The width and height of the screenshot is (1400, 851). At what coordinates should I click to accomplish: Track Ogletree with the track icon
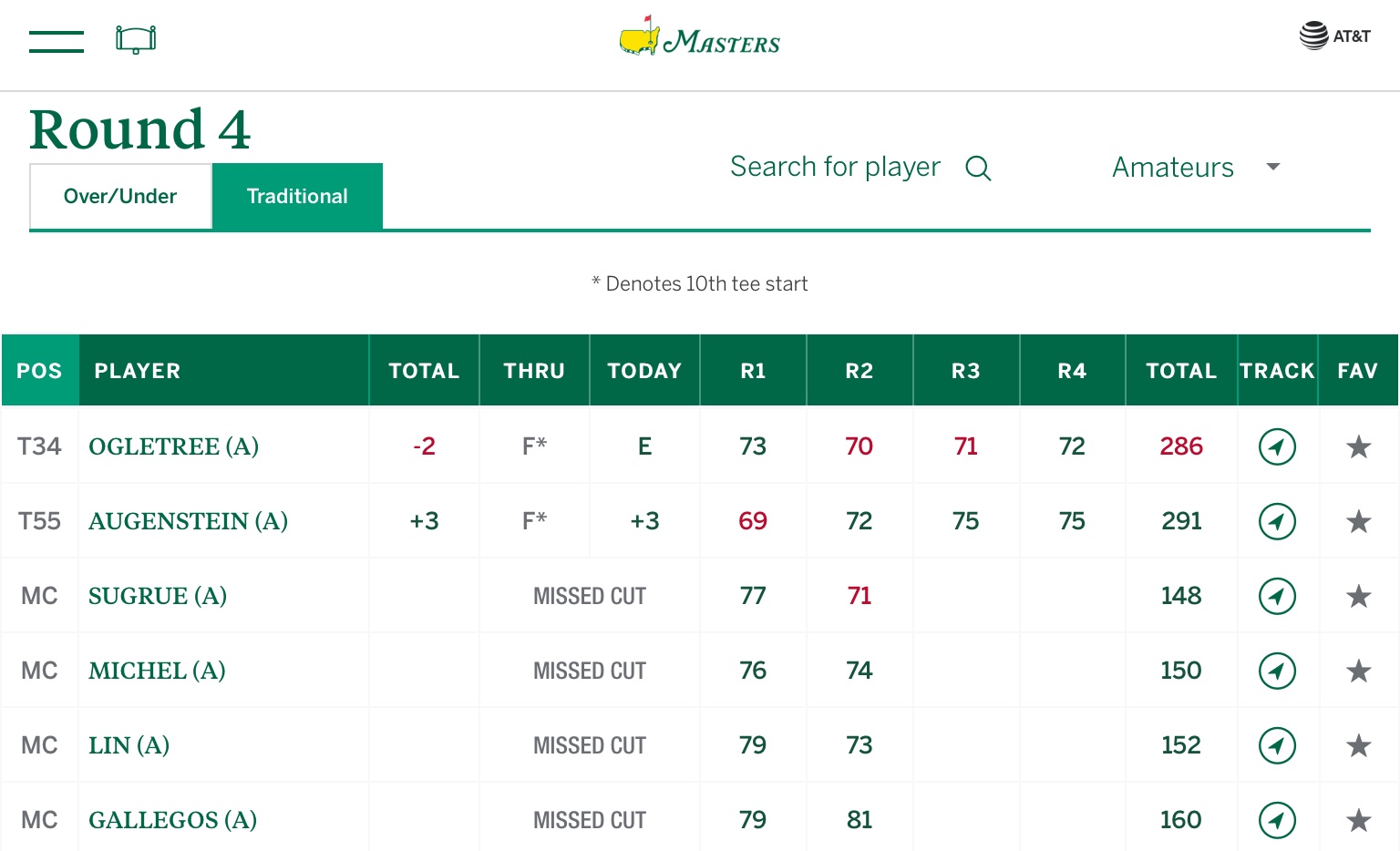tap(1277, 446)
